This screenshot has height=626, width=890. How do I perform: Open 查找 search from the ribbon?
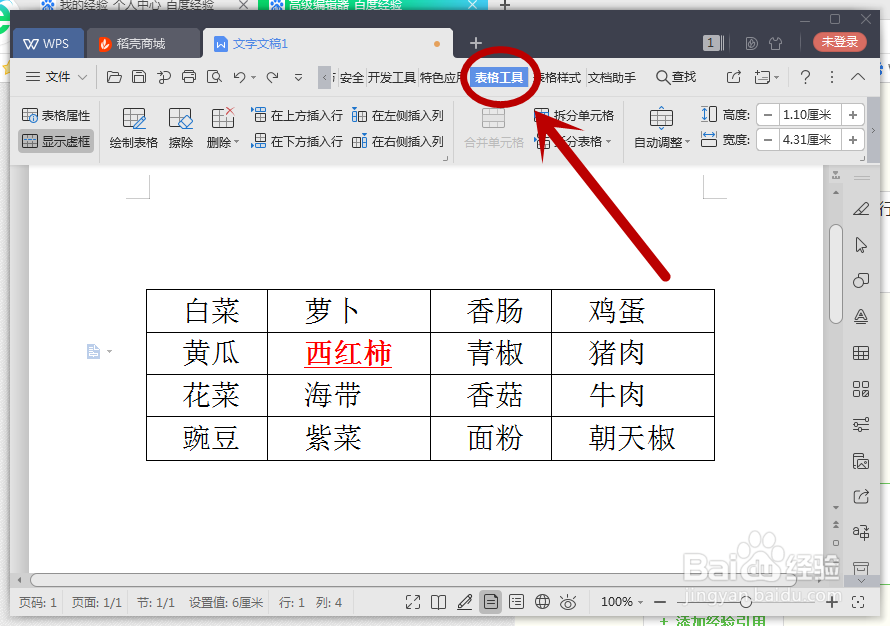point(677,76)
